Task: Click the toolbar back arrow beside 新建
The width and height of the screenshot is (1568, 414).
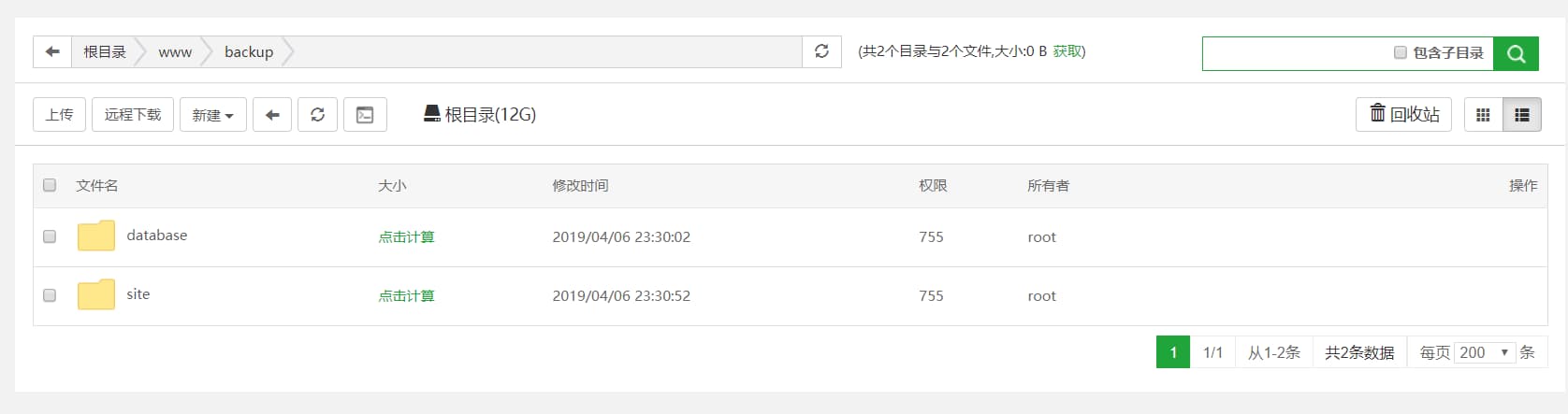Action: 272,115
